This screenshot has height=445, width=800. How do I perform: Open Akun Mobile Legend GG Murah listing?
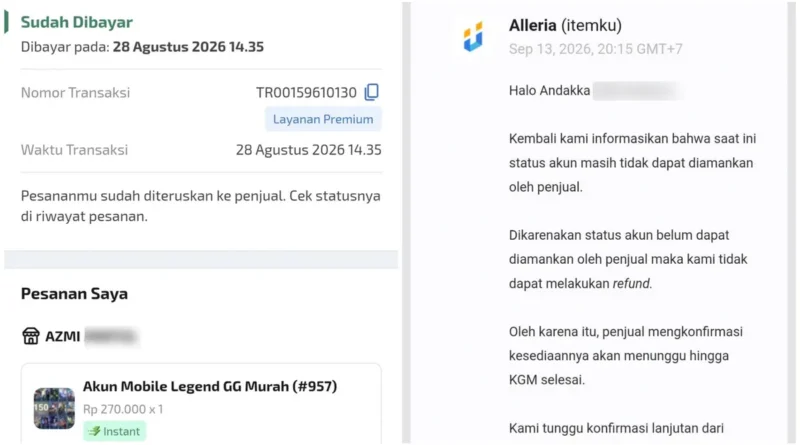pyautogui.click(x=210, y=386)
